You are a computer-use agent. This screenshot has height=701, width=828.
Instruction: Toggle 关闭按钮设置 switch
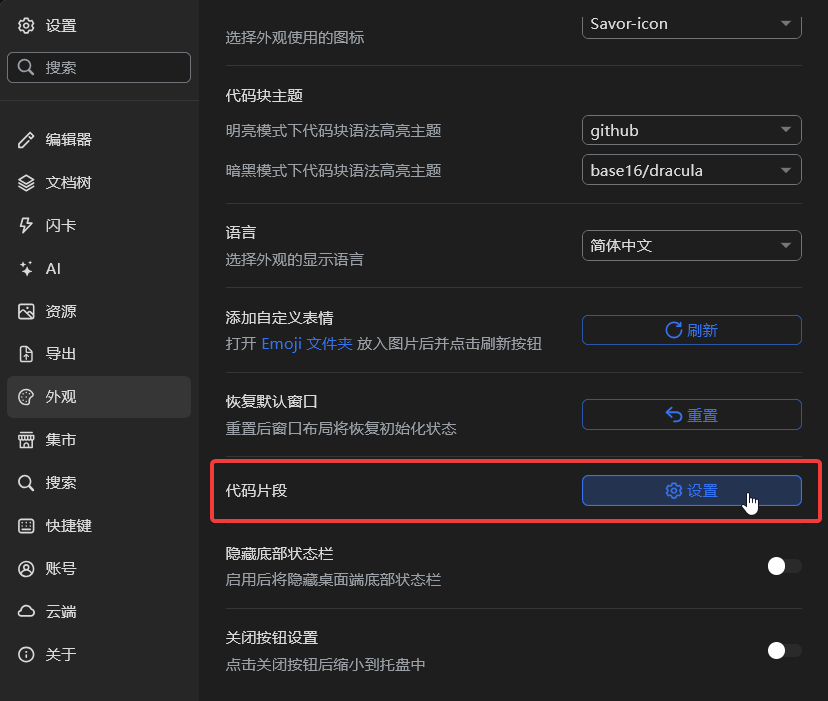(784, 650)
